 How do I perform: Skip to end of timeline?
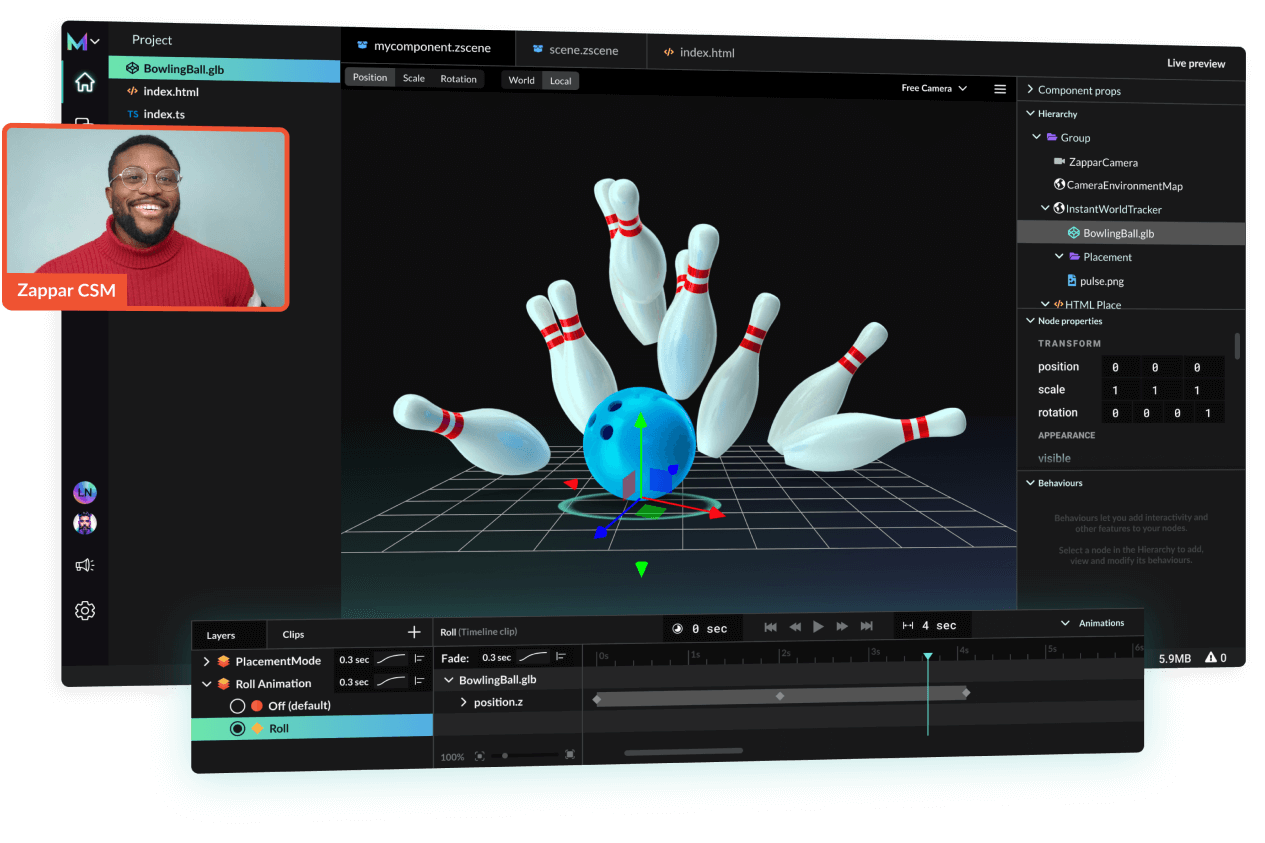(866, 626)
